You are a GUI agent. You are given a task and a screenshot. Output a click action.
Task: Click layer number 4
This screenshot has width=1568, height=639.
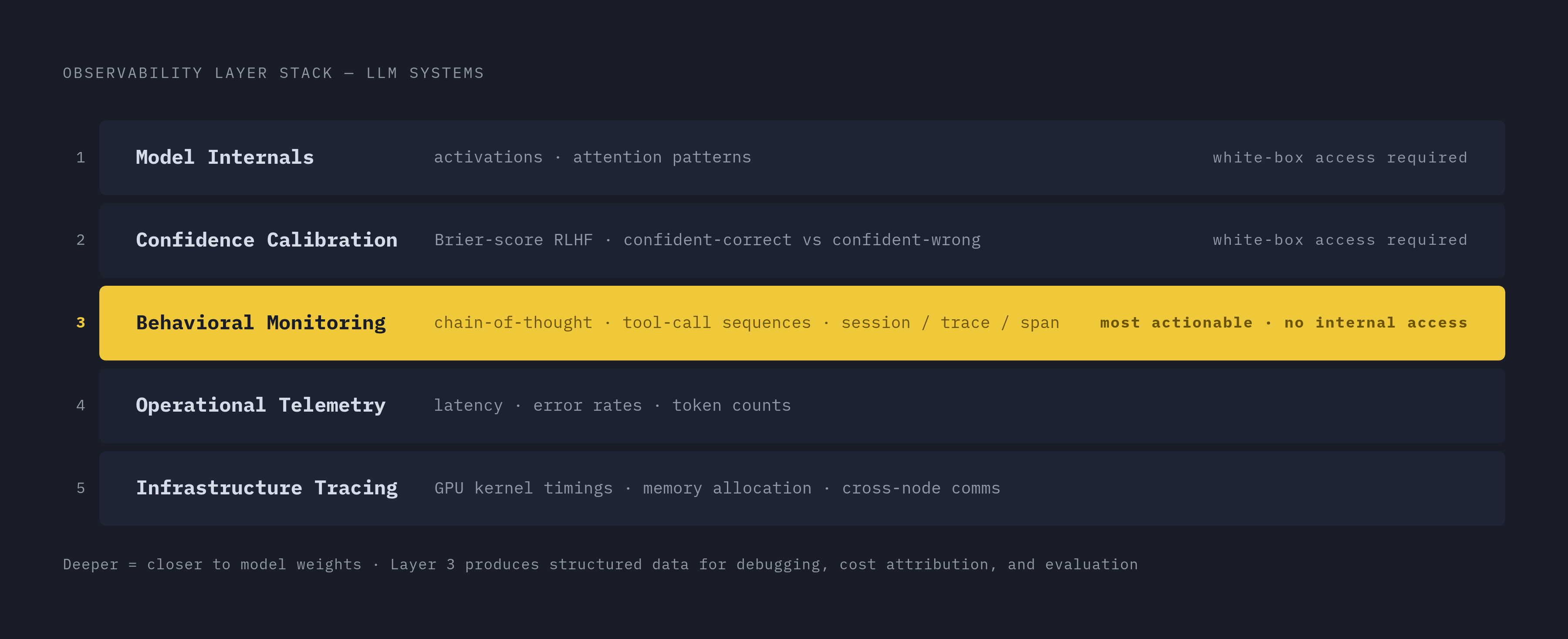click(x=80, y=405)
